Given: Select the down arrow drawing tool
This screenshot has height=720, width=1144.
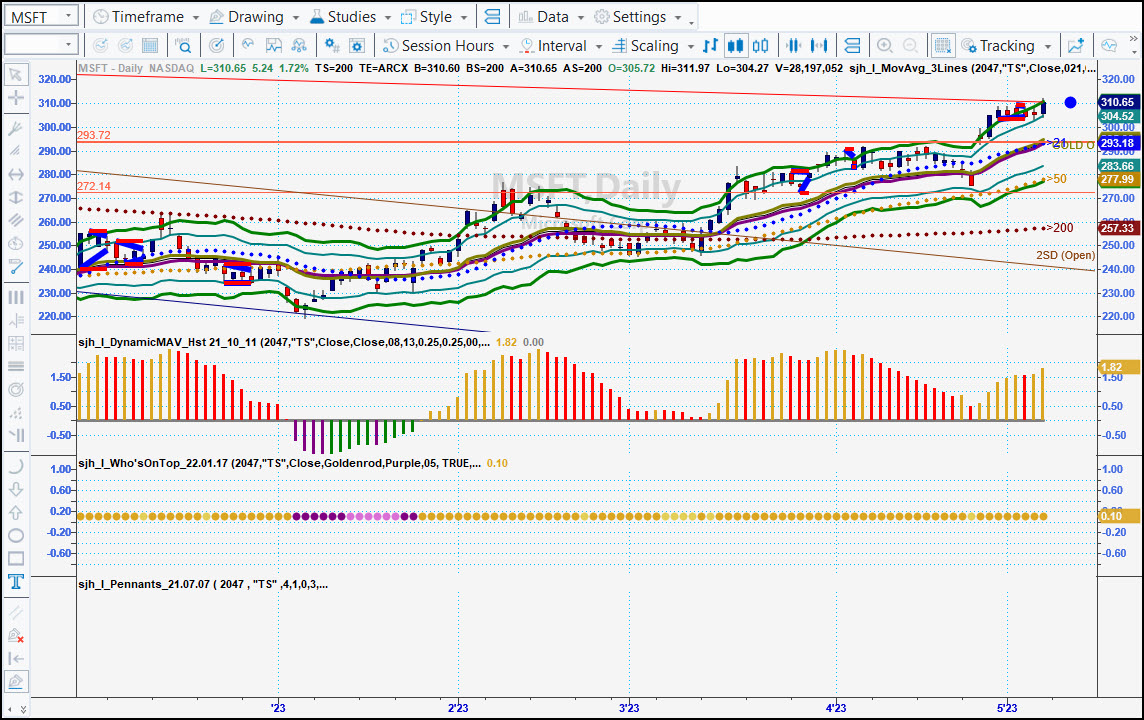Looking at the screenshot, I should (x=15, y=489).
